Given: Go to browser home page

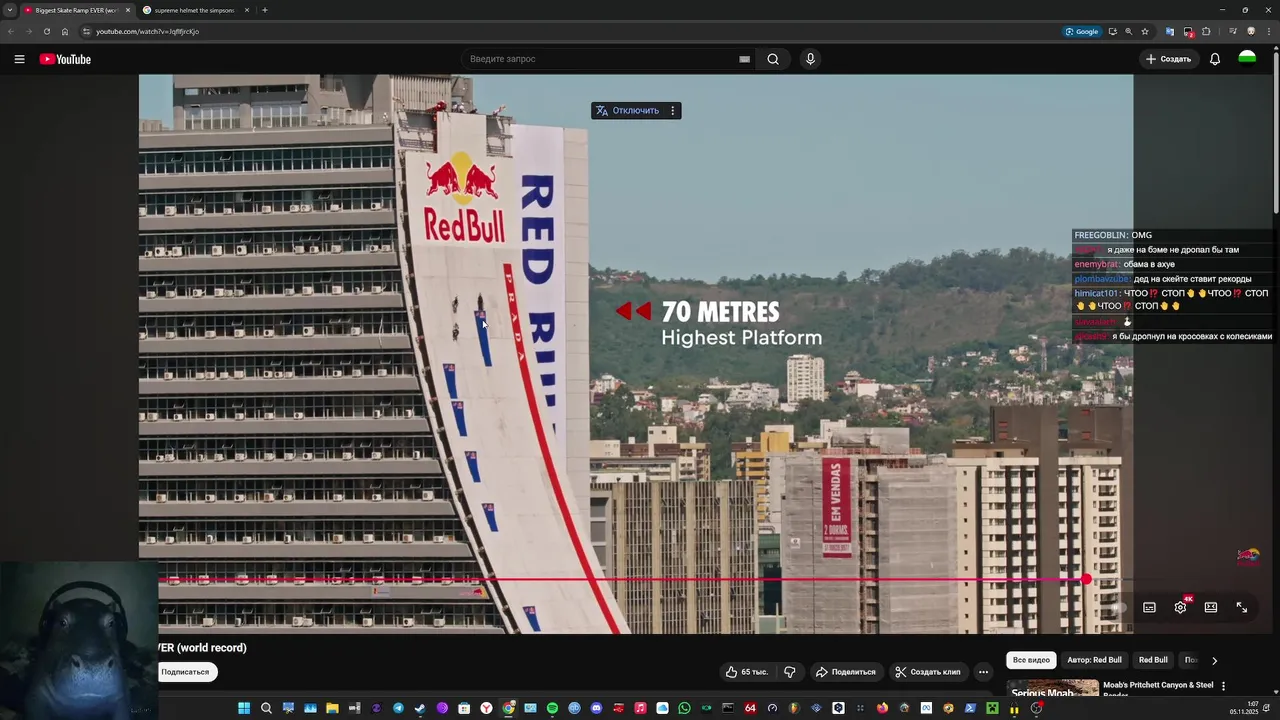Looking at the screenshot, I should pos(65,31).
